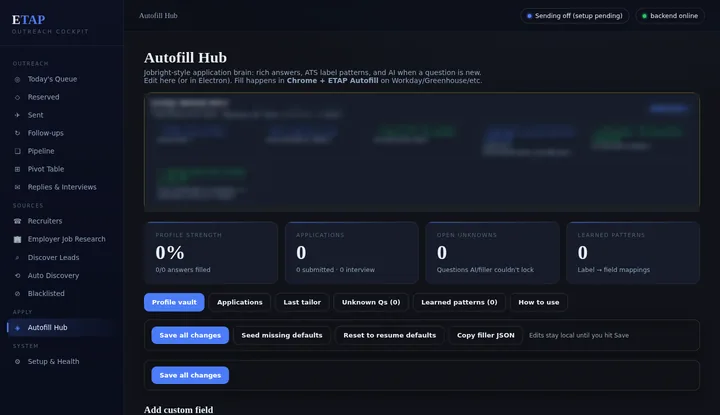The image size is (720, 415).
Task: Click the Recruiters phone icon
Action: (x=17, y=221)
